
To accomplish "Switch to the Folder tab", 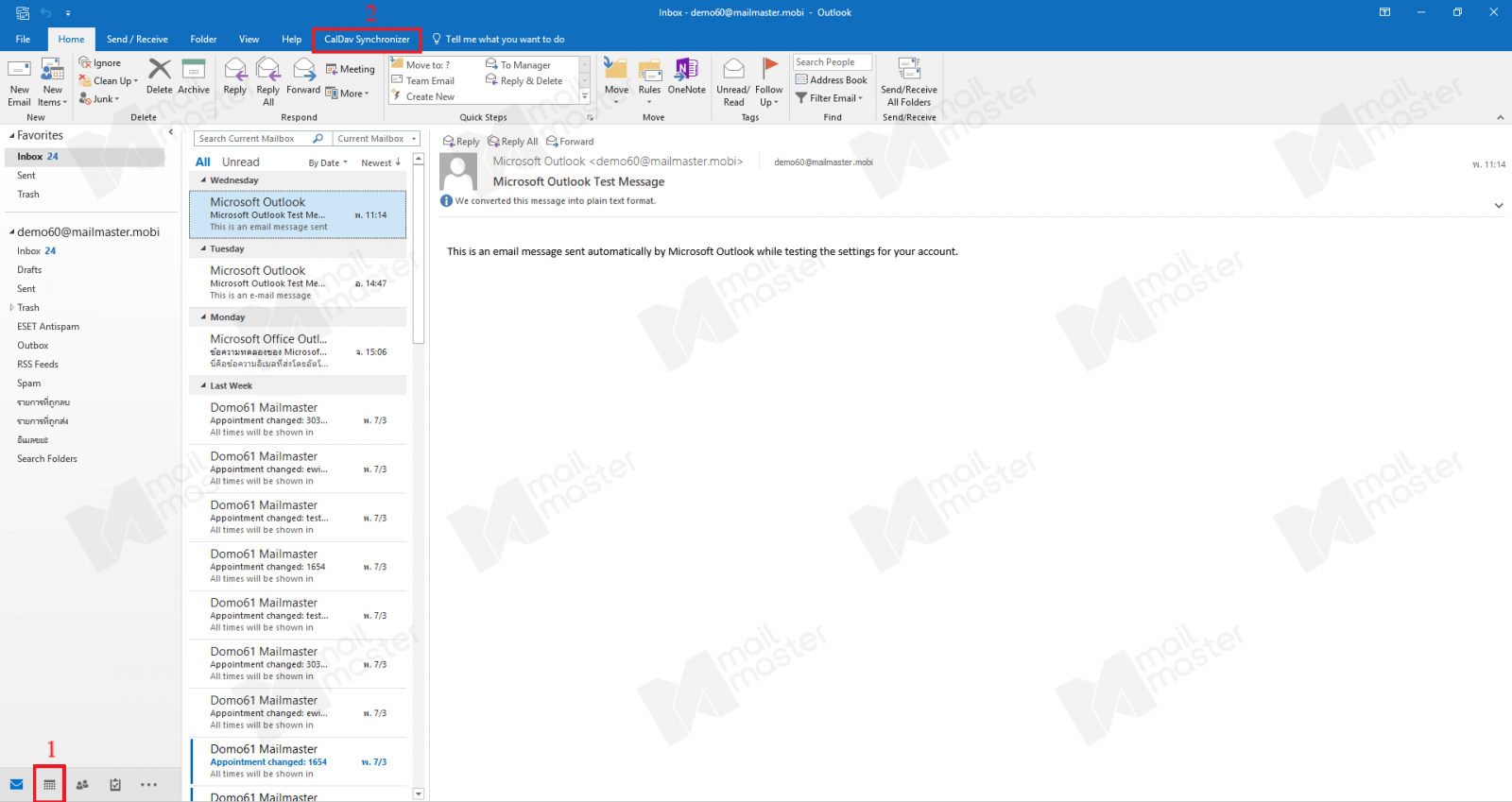I will click(x=203, y=39).
